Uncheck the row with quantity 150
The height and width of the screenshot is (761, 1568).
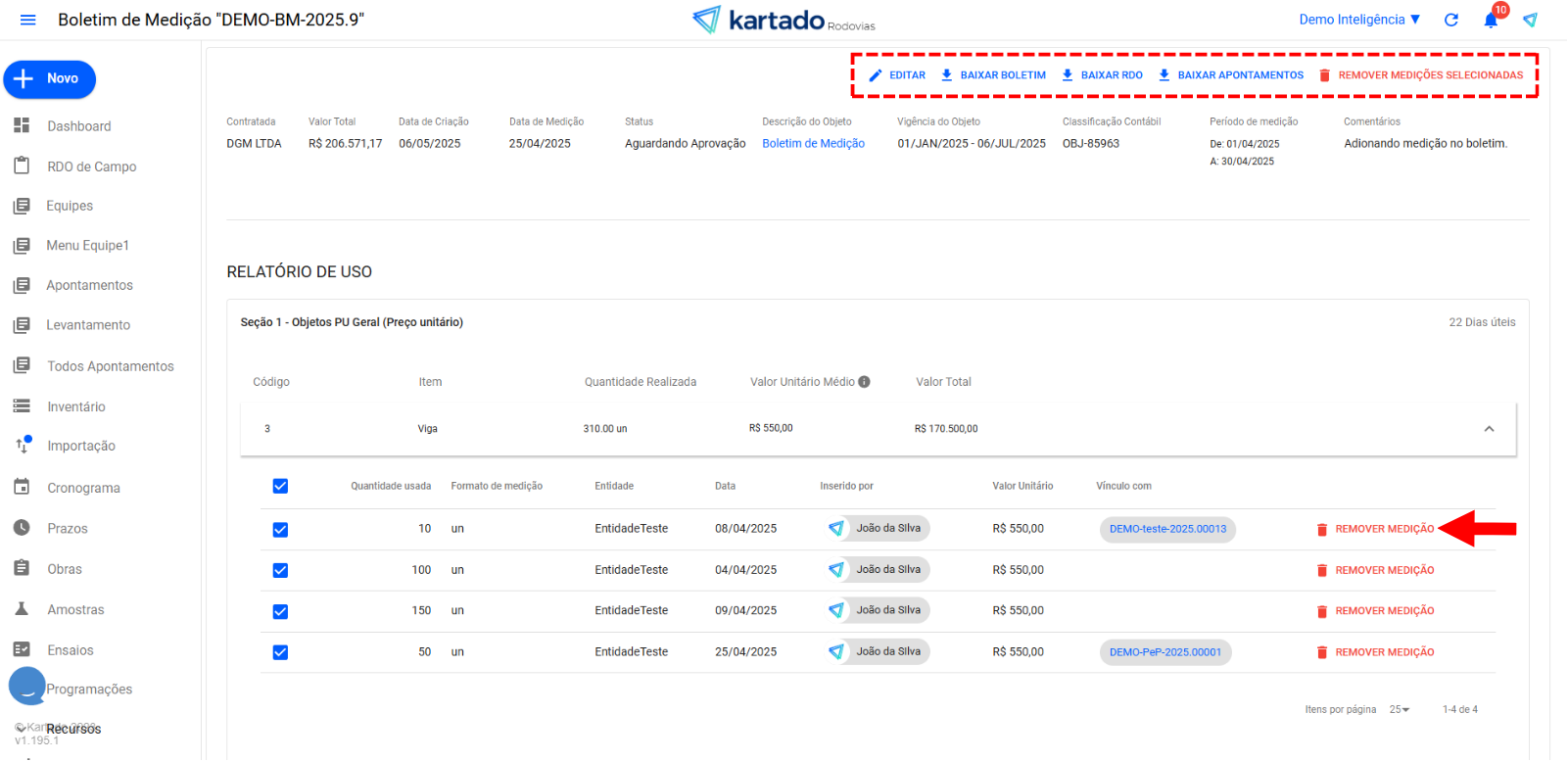(280, 611)
